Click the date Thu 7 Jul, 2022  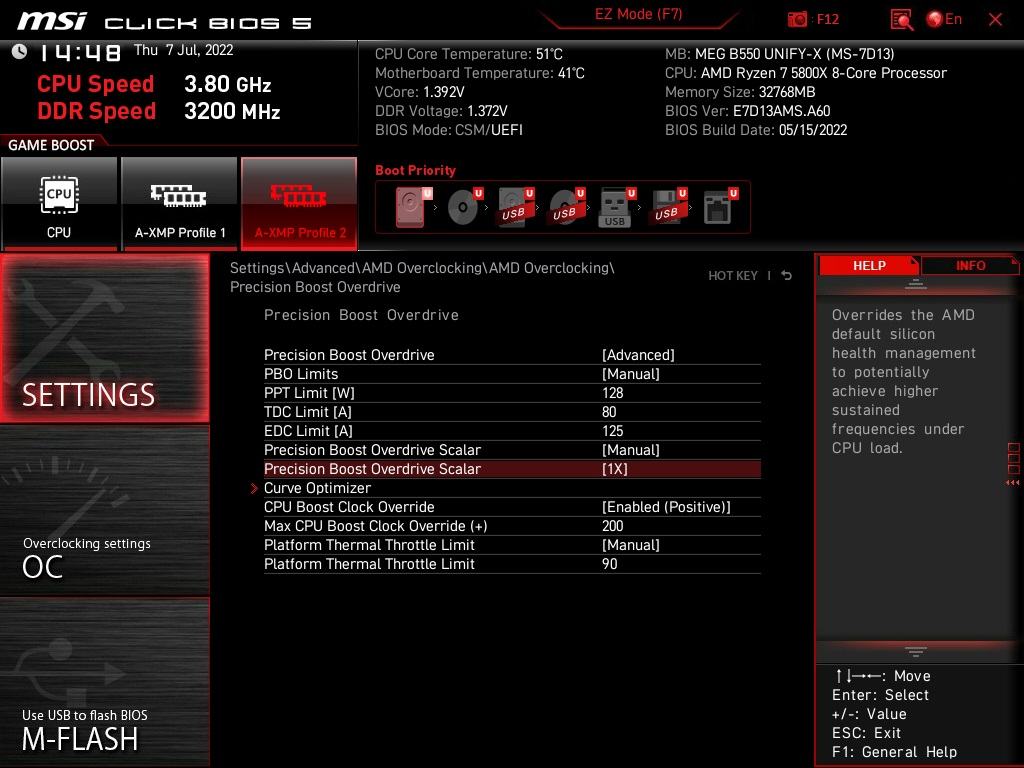(x=183, y=50)
